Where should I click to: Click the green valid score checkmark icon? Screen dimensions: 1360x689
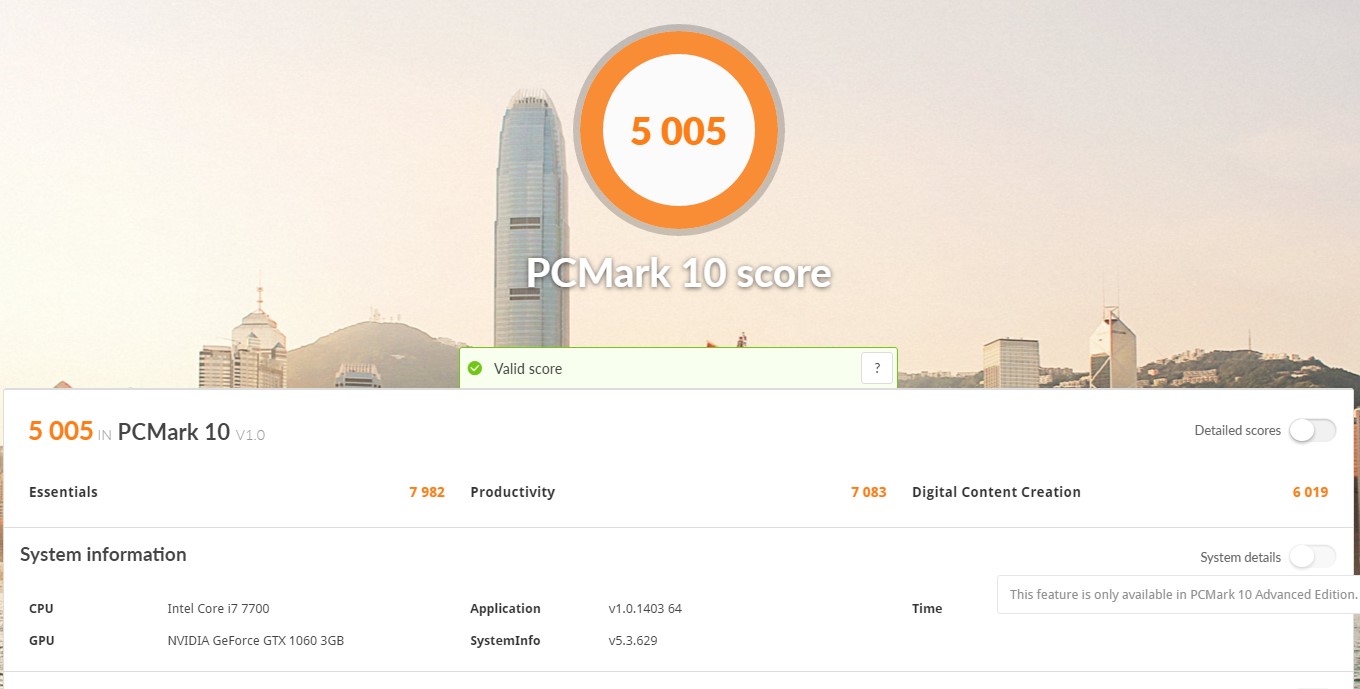(475, 369)
